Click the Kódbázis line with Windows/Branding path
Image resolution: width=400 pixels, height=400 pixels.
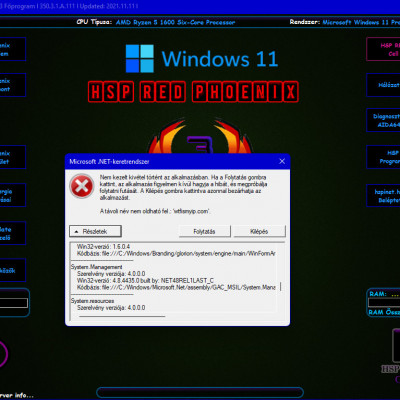pyautogui.click(x=176, y=254)
